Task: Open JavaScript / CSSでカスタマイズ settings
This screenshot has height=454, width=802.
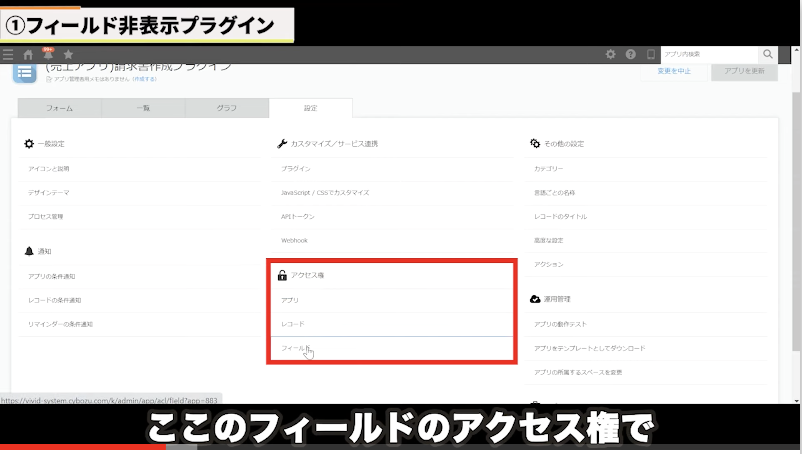Action: [325, 192]
